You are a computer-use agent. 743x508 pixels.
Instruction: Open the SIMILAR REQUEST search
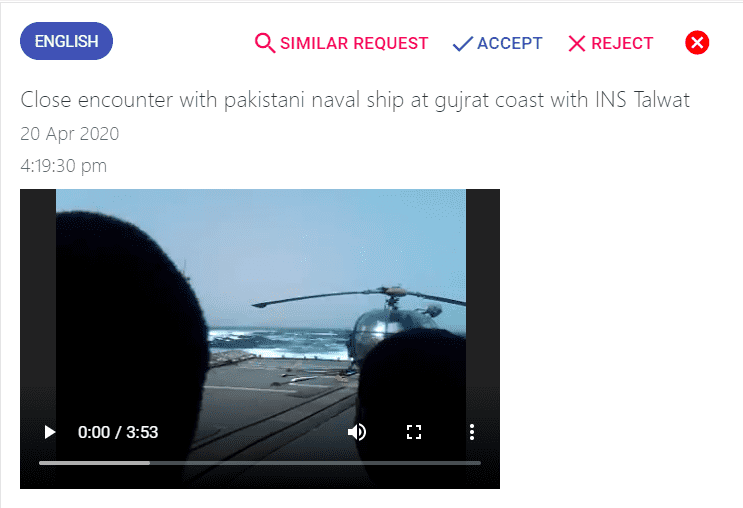point(341,43)
